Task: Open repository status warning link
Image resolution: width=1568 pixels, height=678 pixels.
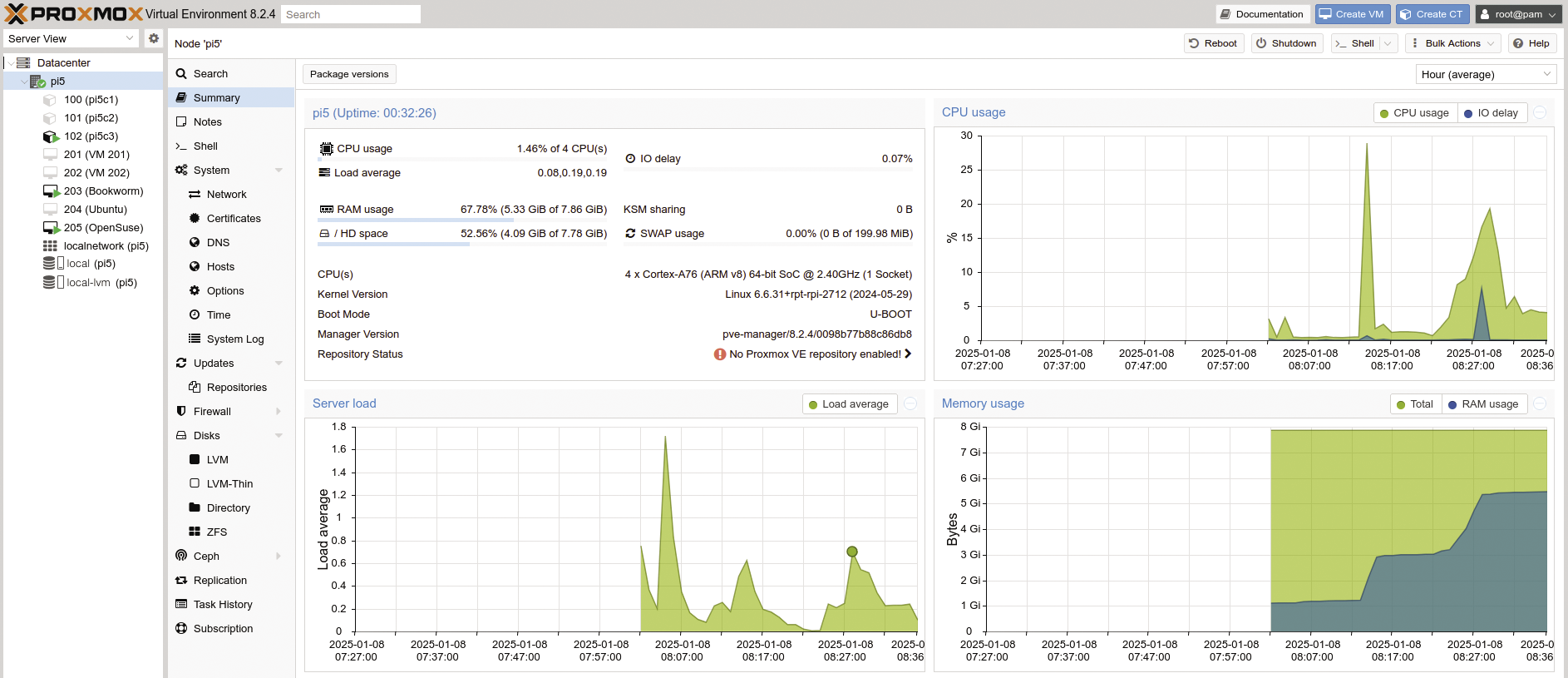Action: click(x=812, y=354)
